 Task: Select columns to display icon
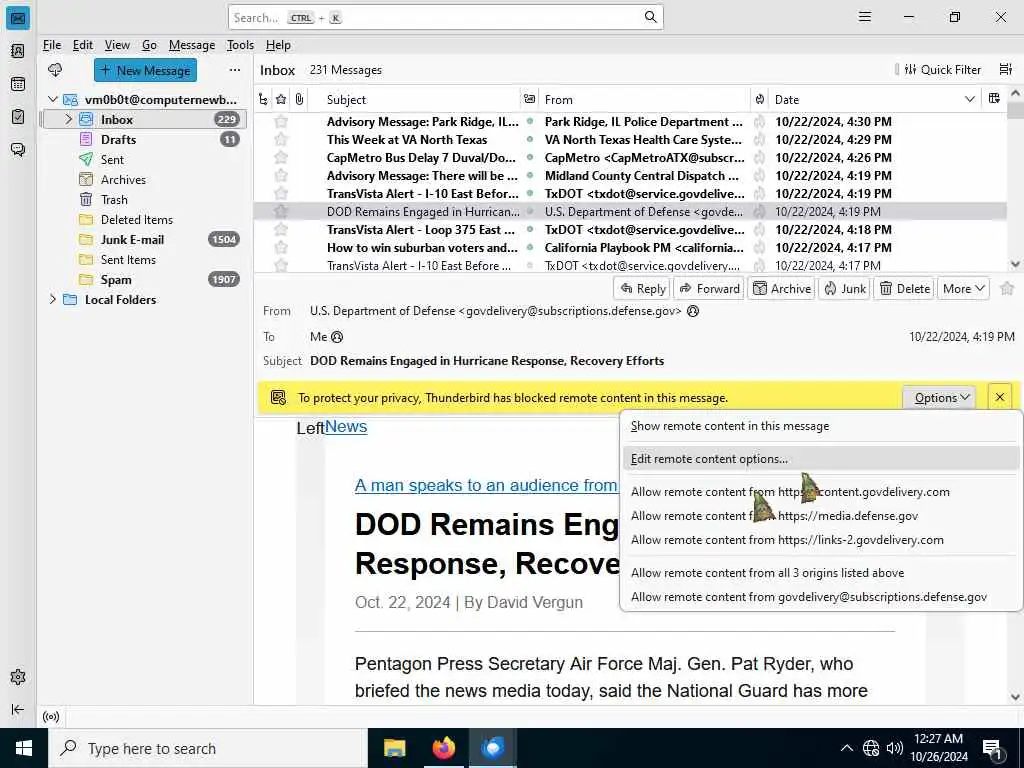coord(994,99)
